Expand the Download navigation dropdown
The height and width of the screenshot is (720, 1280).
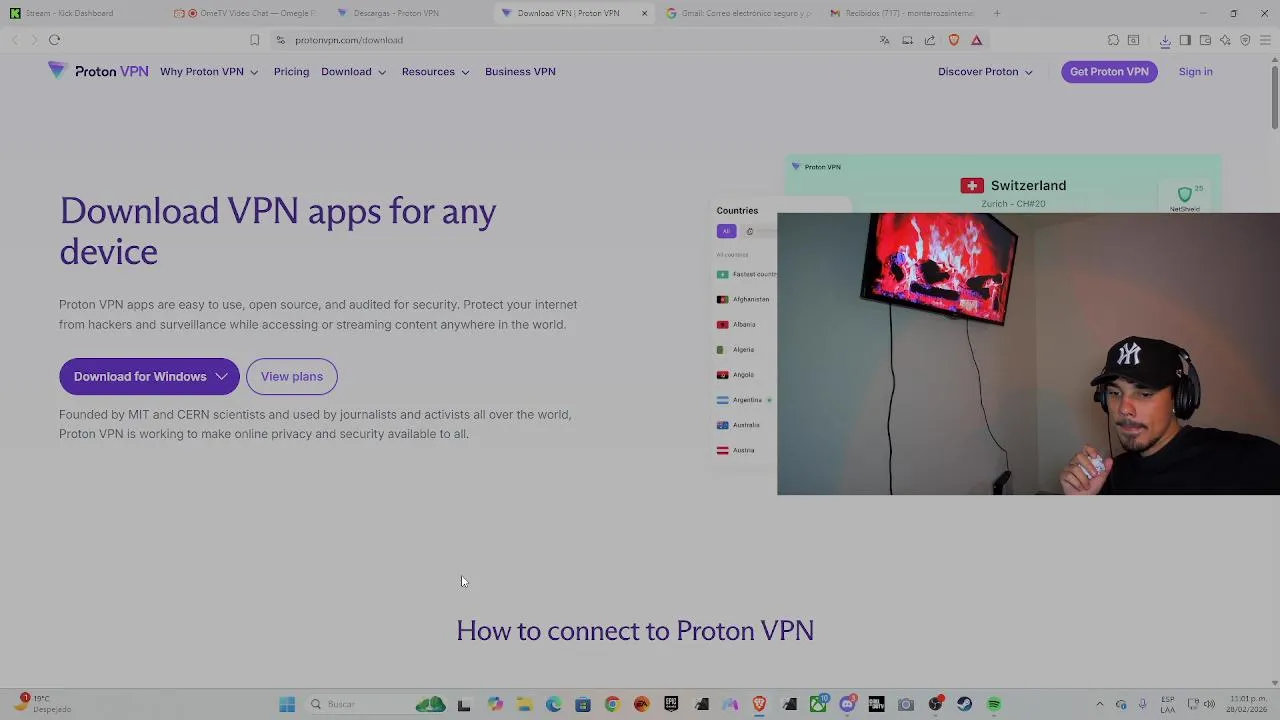[353, 72]
